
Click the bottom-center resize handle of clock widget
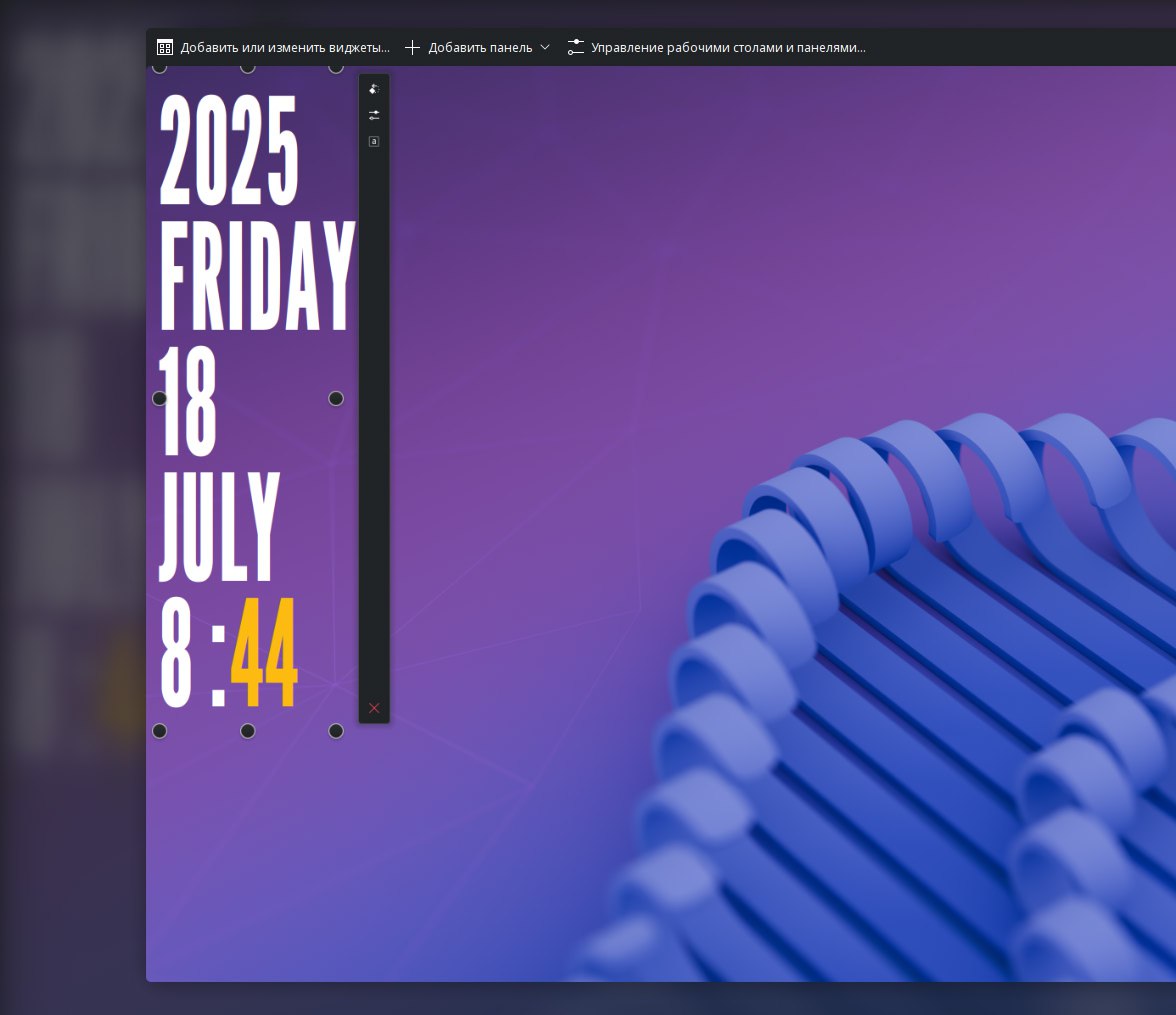248,731
